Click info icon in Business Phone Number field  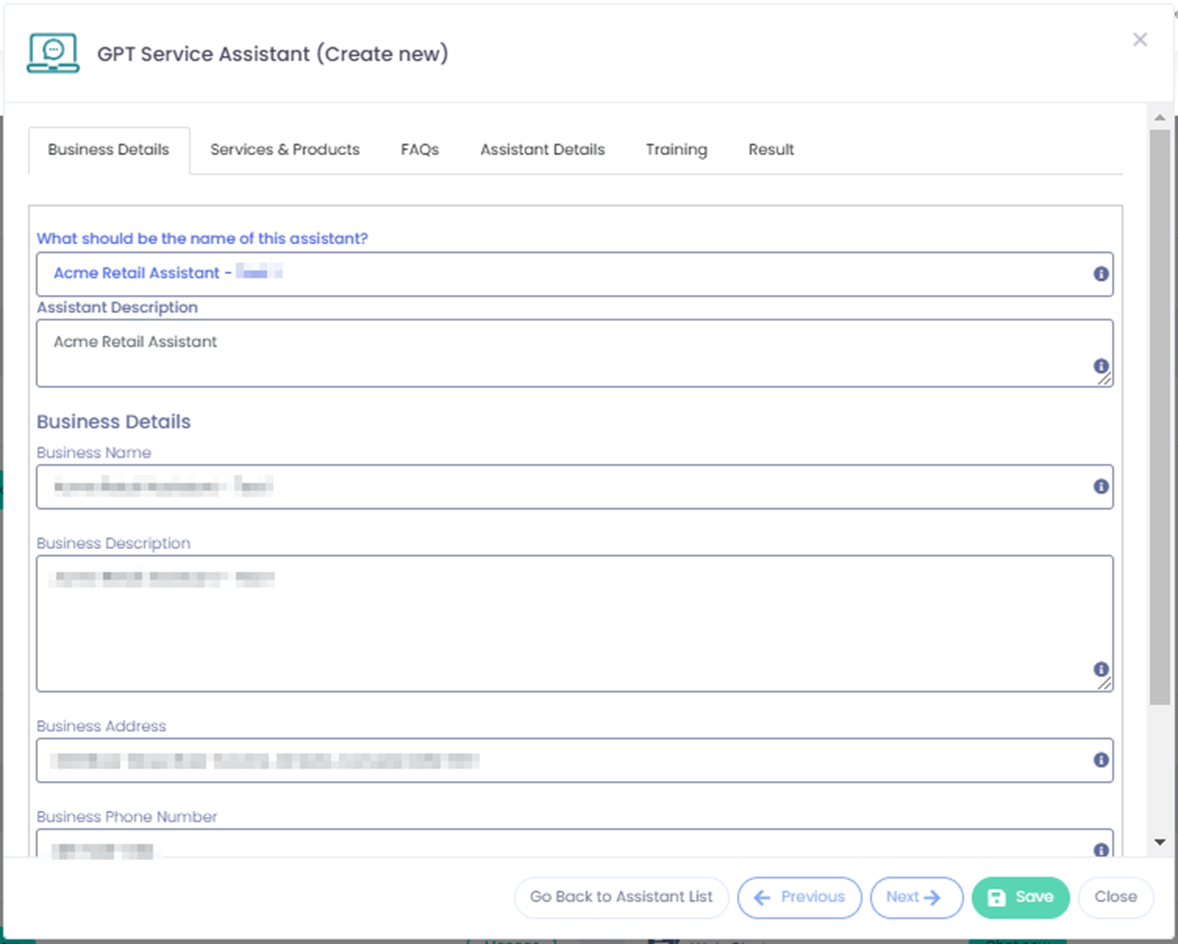1101,850
